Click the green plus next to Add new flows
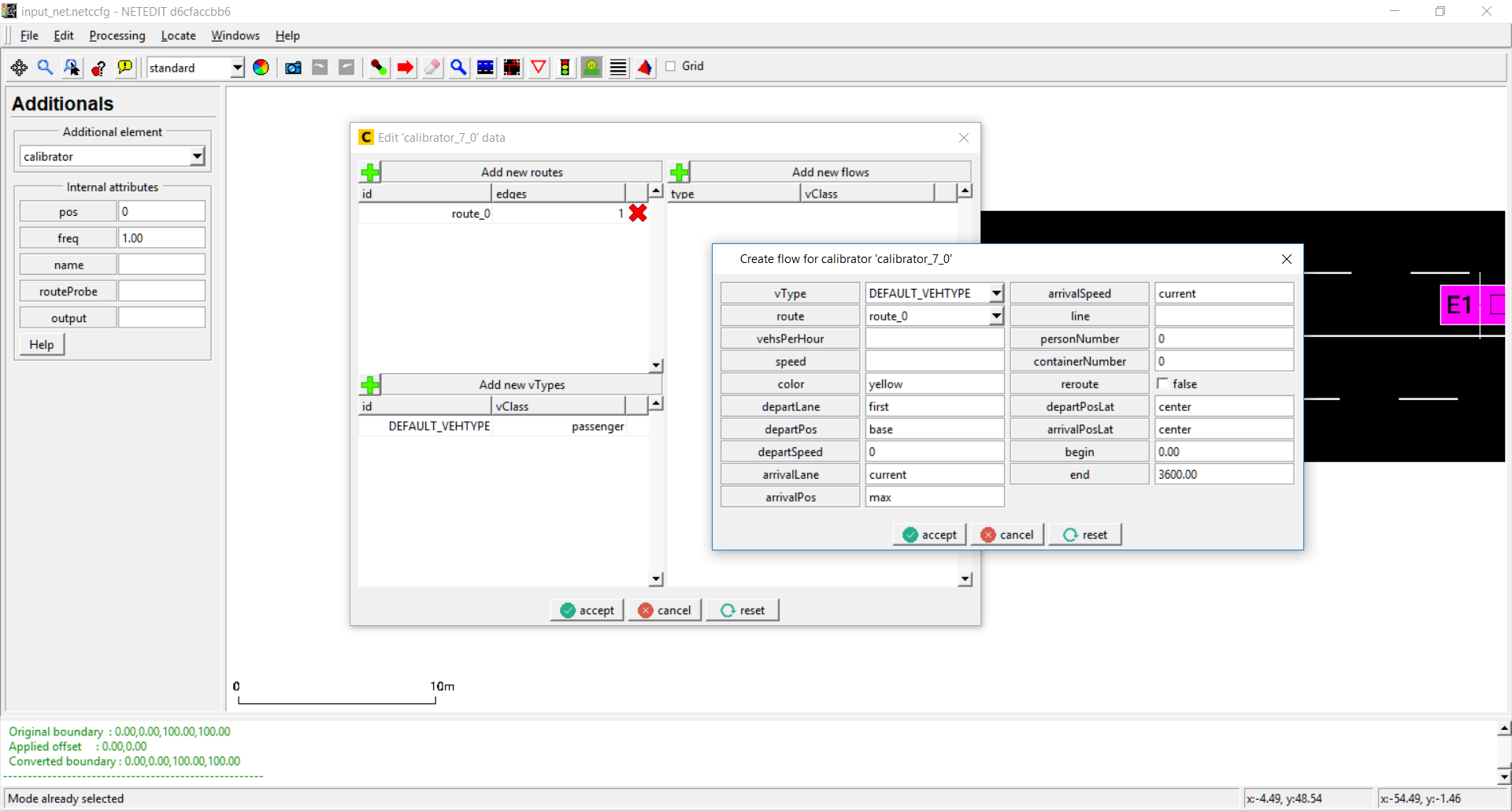Image resolution: width=1512 pixels, height=811 pixels. [x=679, y=172]
